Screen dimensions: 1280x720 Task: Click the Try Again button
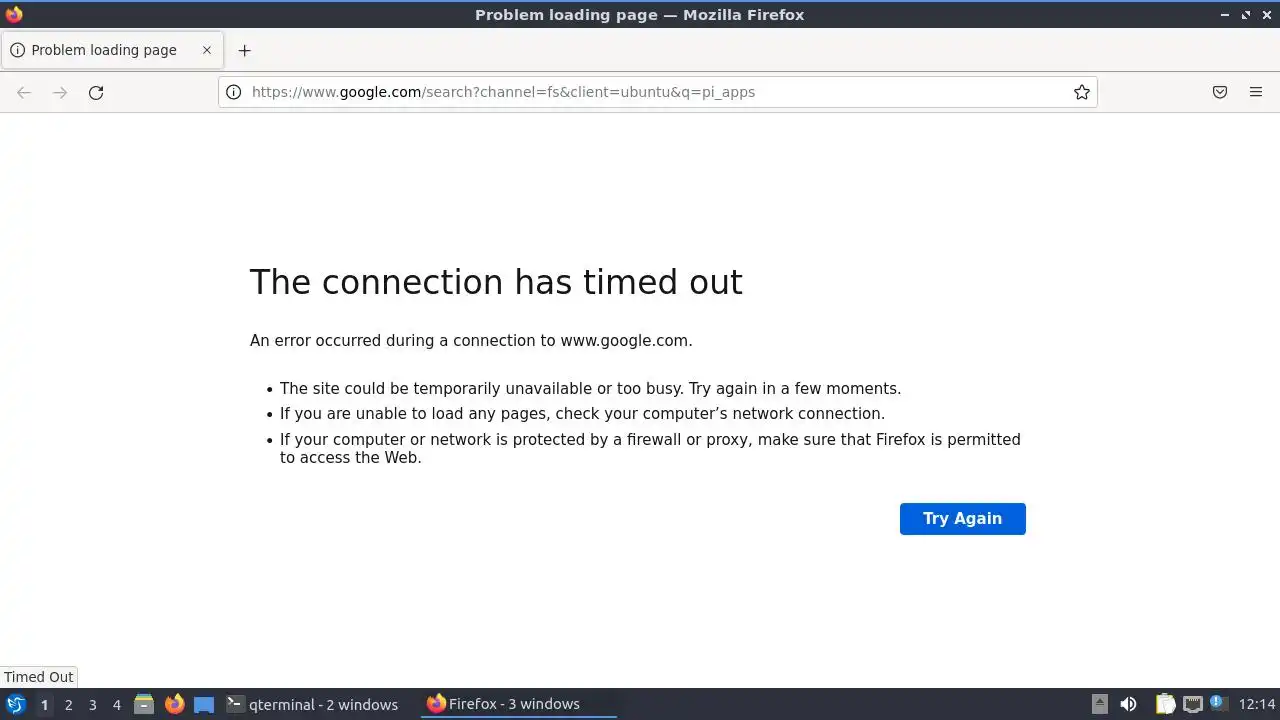962,518
